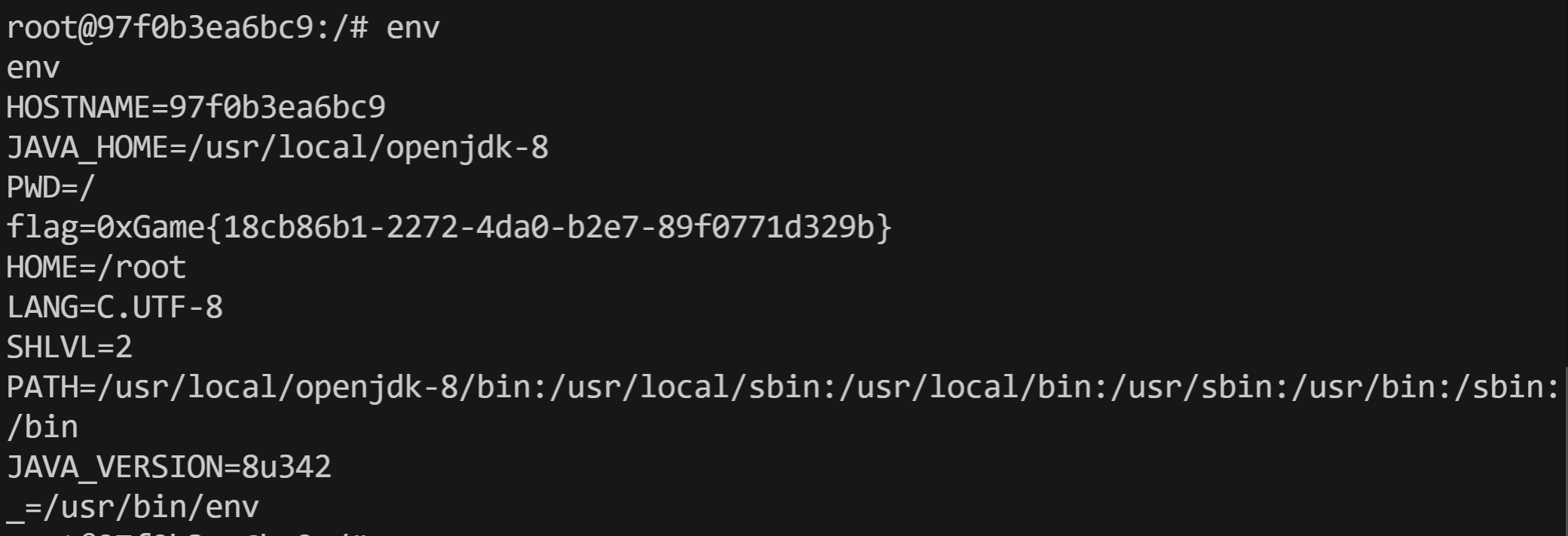Click the PWD=/ line
This screenshot has width=1568, height=536.
[x=50, y=188]
